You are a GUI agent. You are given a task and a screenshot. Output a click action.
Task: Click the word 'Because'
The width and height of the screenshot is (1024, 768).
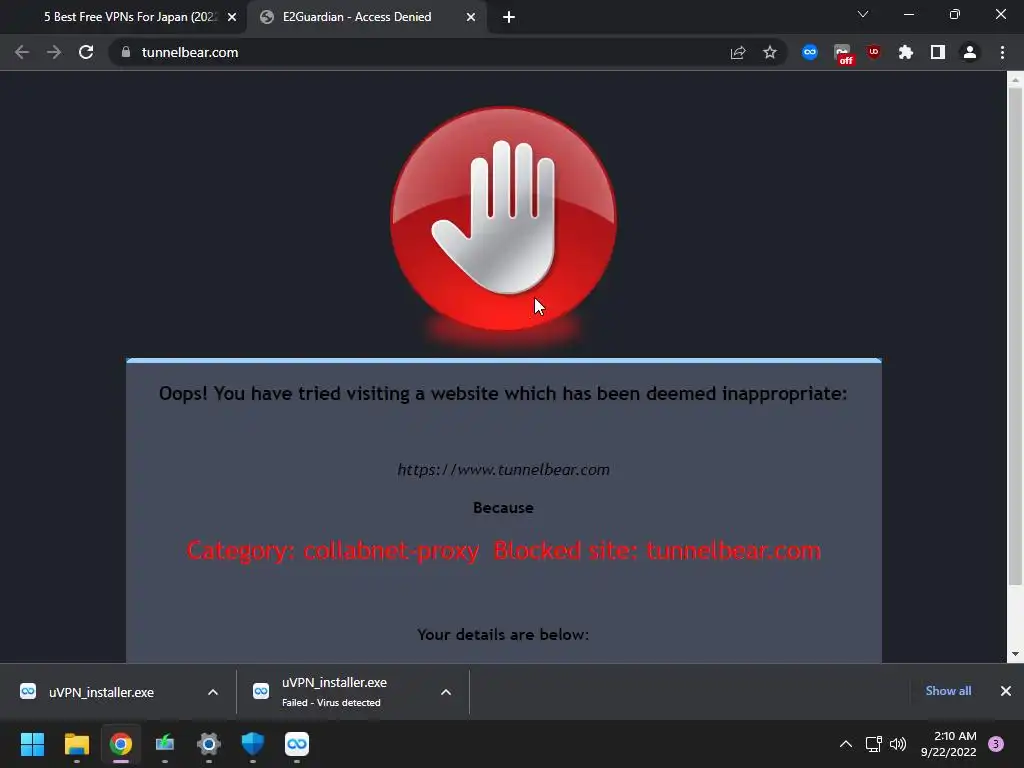click(504, 507)
